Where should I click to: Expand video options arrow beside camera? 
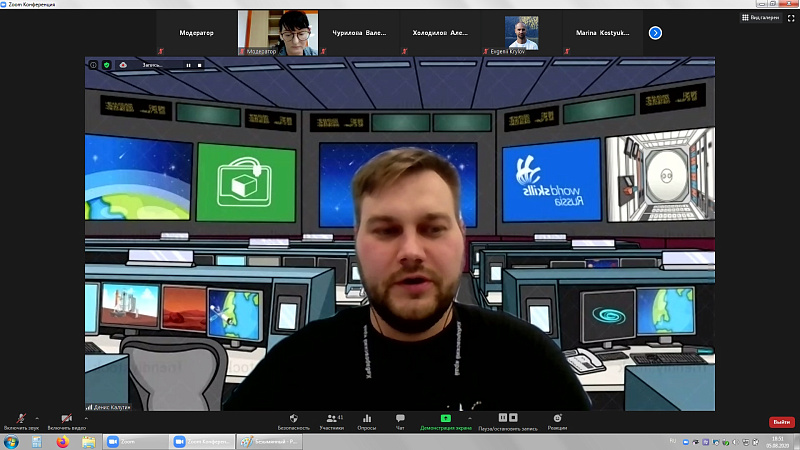(x=86, y=418)
